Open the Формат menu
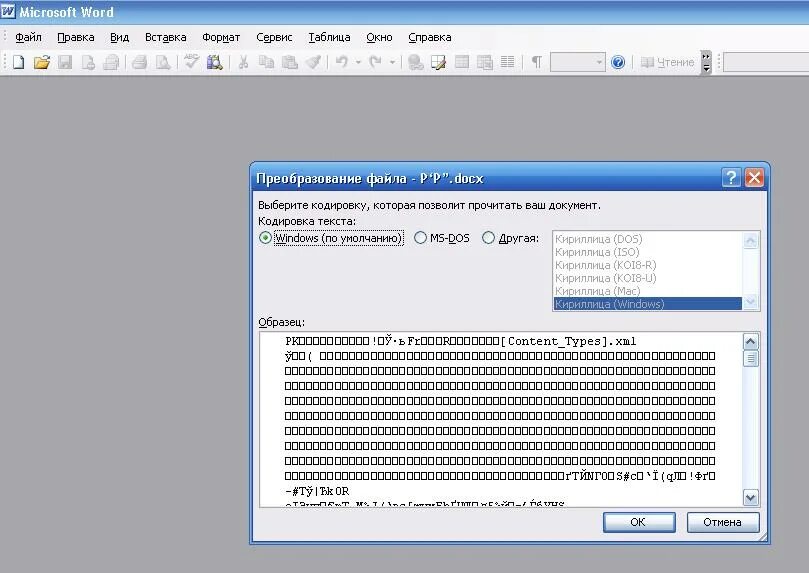 pyautogui.click(x=221, y=37)
